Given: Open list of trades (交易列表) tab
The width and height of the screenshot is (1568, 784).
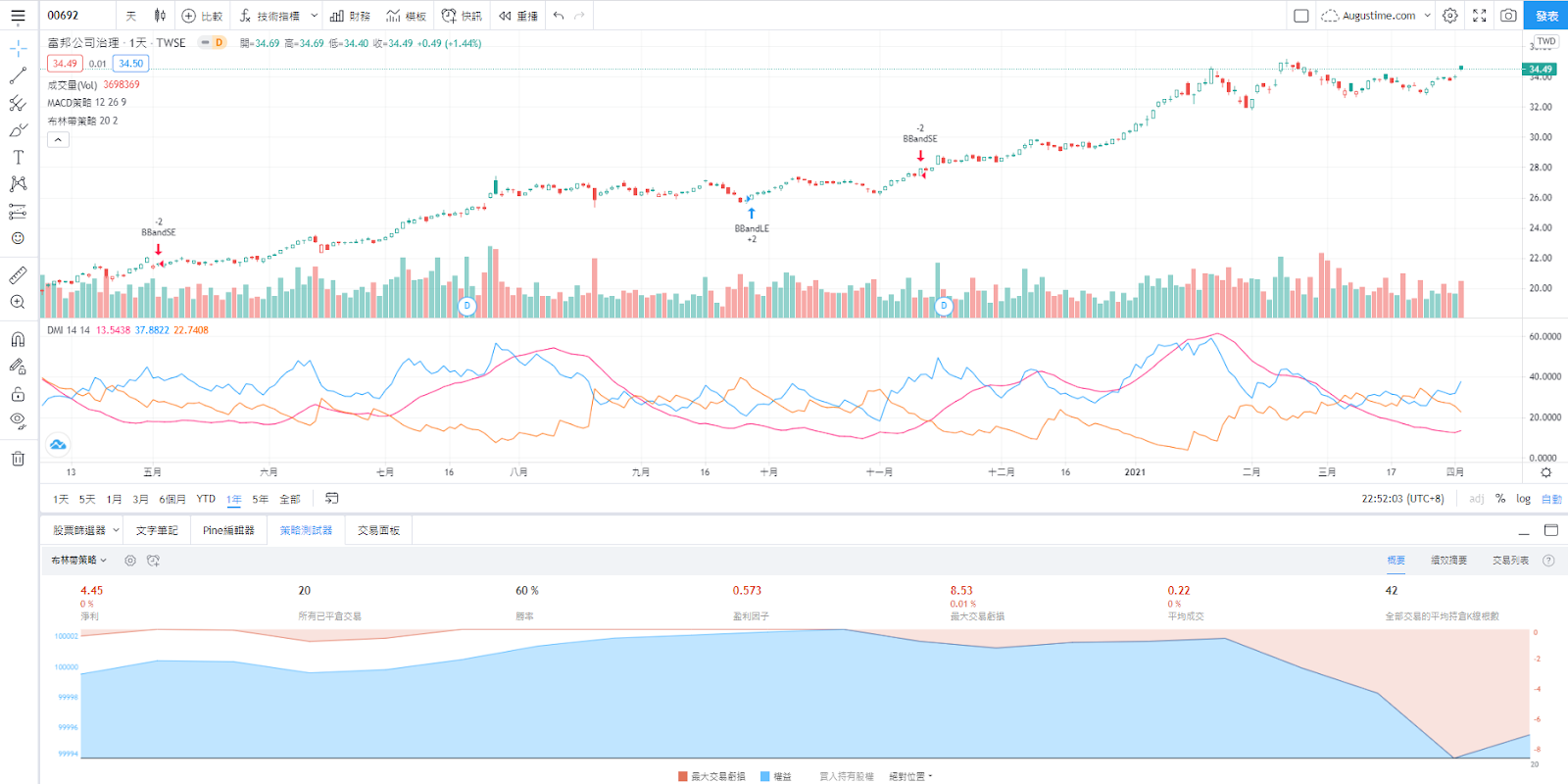Looking at the screenshot, I should pos(1510,561).
